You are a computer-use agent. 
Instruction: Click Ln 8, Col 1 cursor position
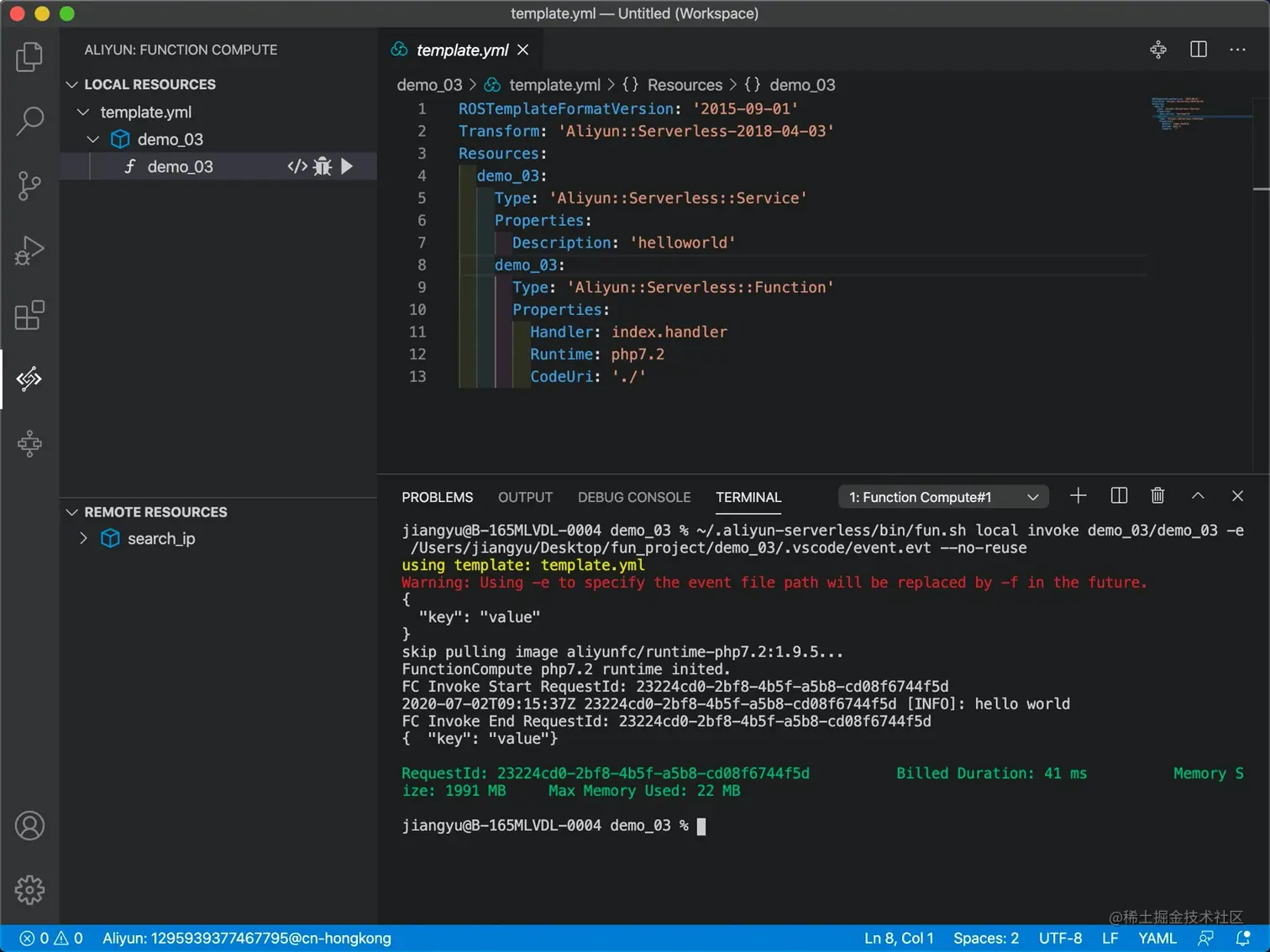[899, 939]
